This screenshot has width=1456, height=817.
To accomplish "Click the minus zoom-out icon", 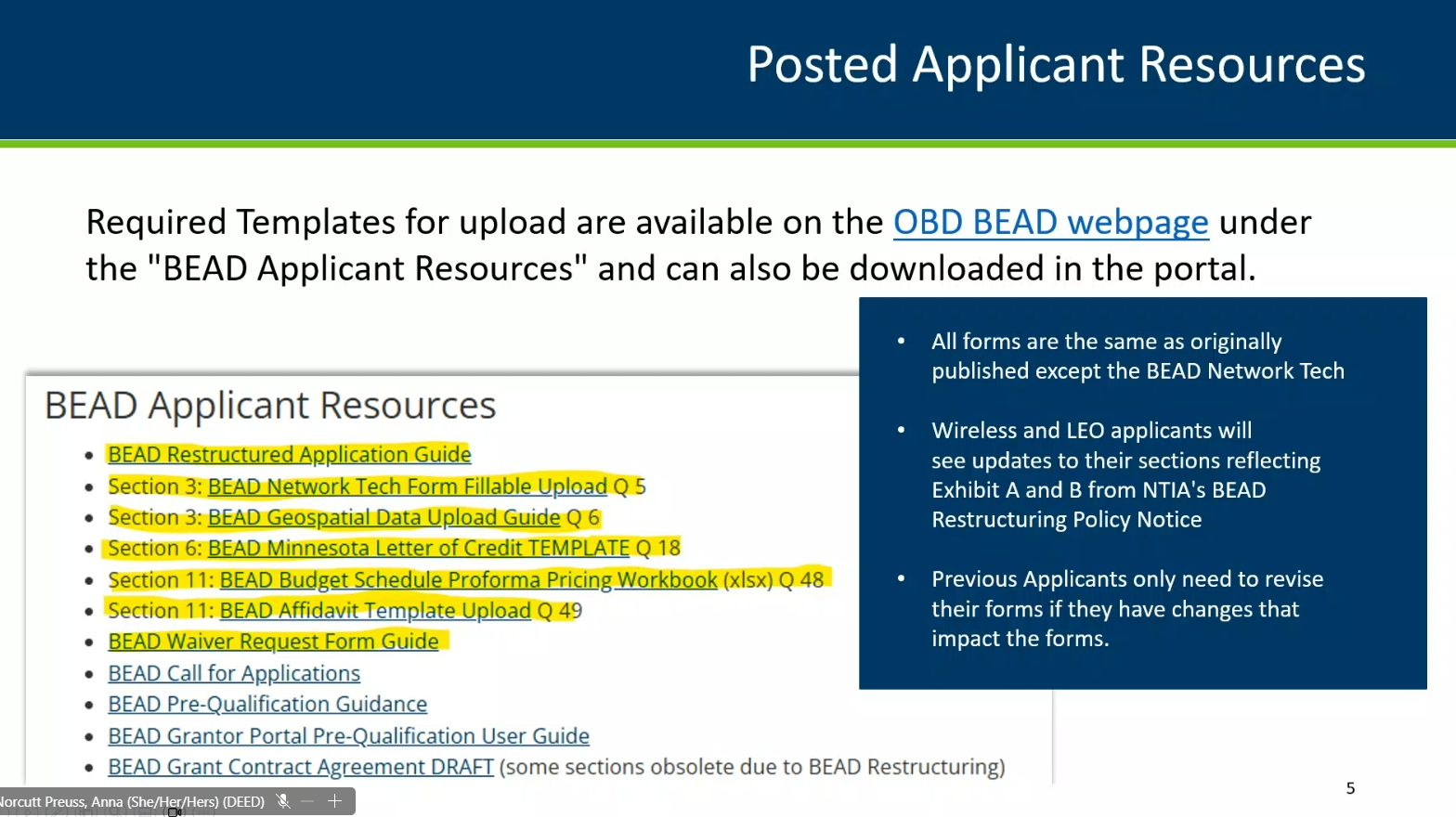I will (x=308, y=801).
